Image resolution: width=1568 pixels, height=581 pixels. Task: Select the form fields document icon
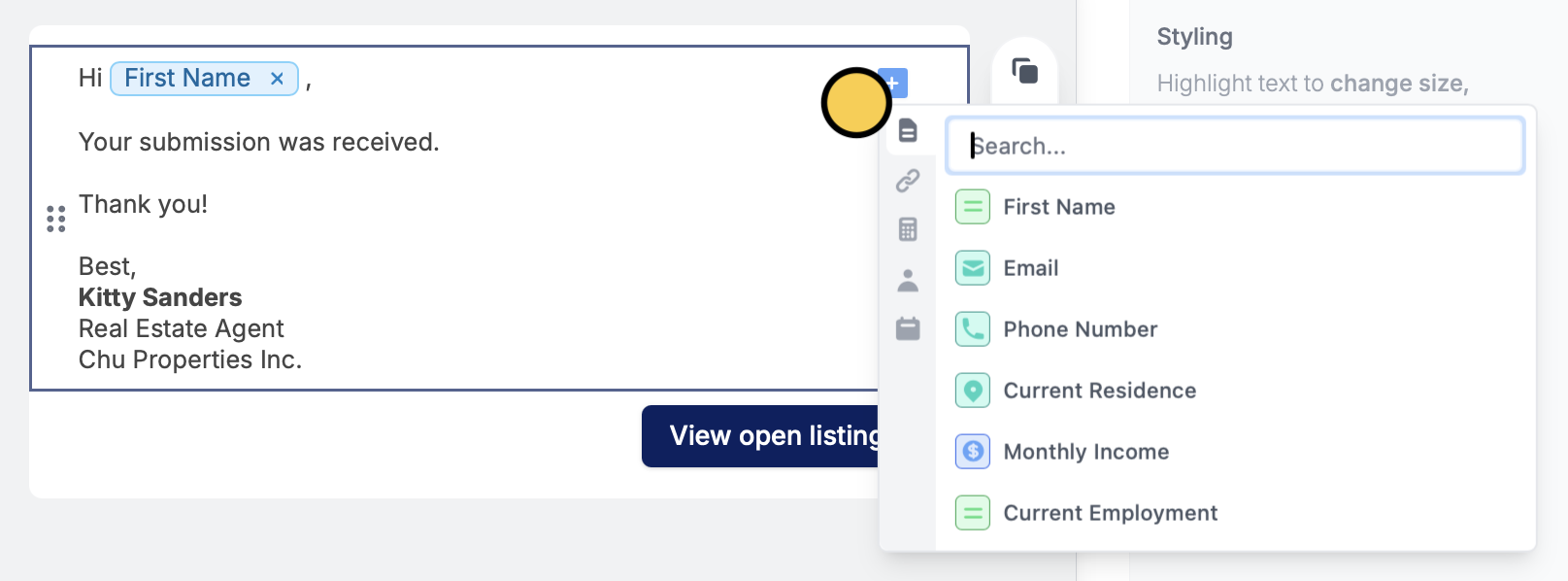point(908,130)
